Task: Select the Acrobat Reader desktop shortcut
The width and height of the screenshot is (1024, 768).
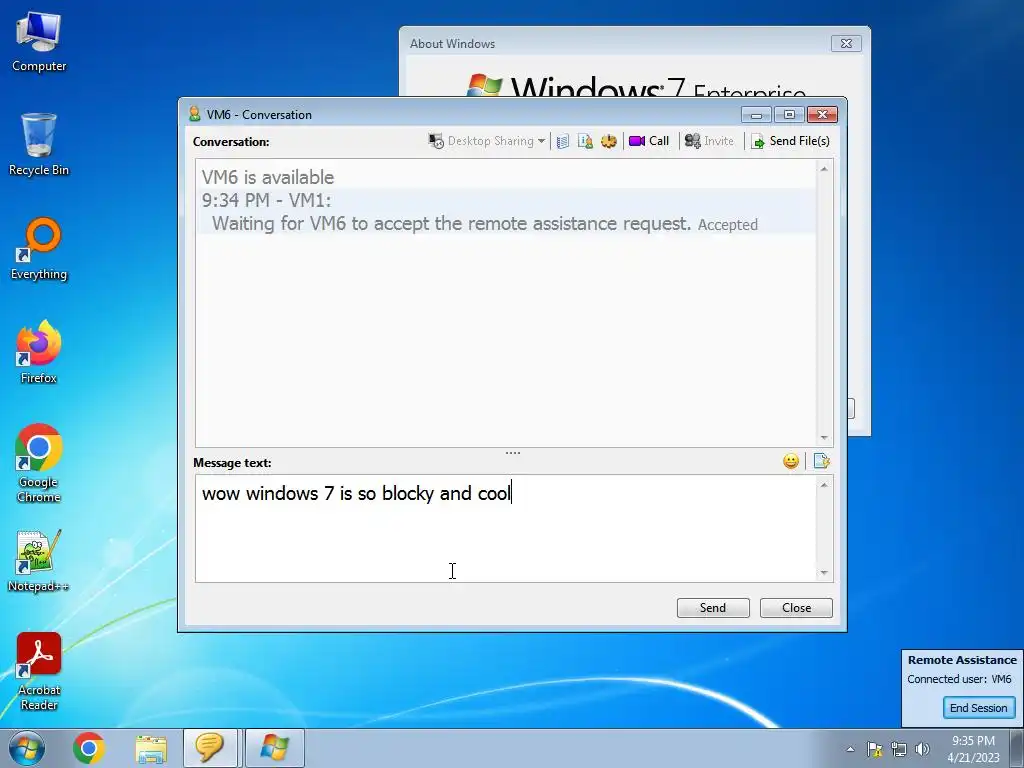Action: [x=39, y=672]
